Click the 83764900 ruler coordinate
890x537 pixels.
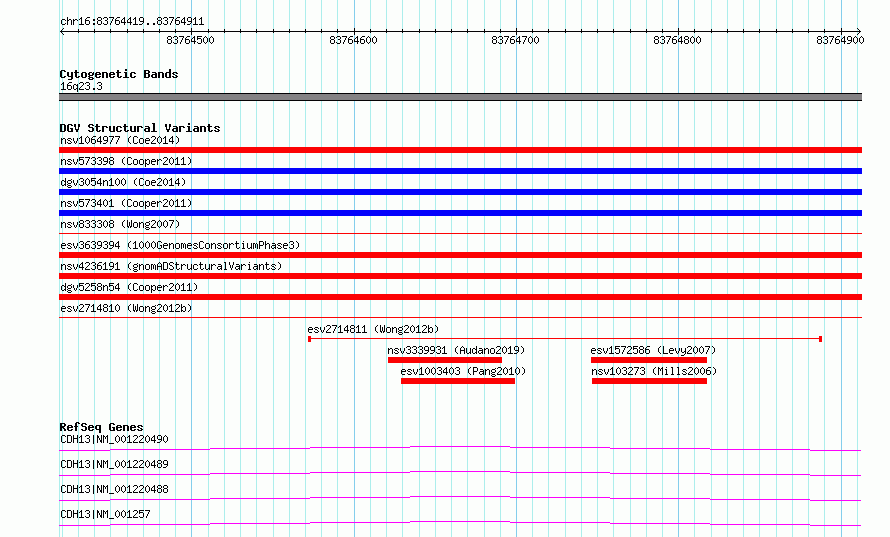tap(840, 40)
